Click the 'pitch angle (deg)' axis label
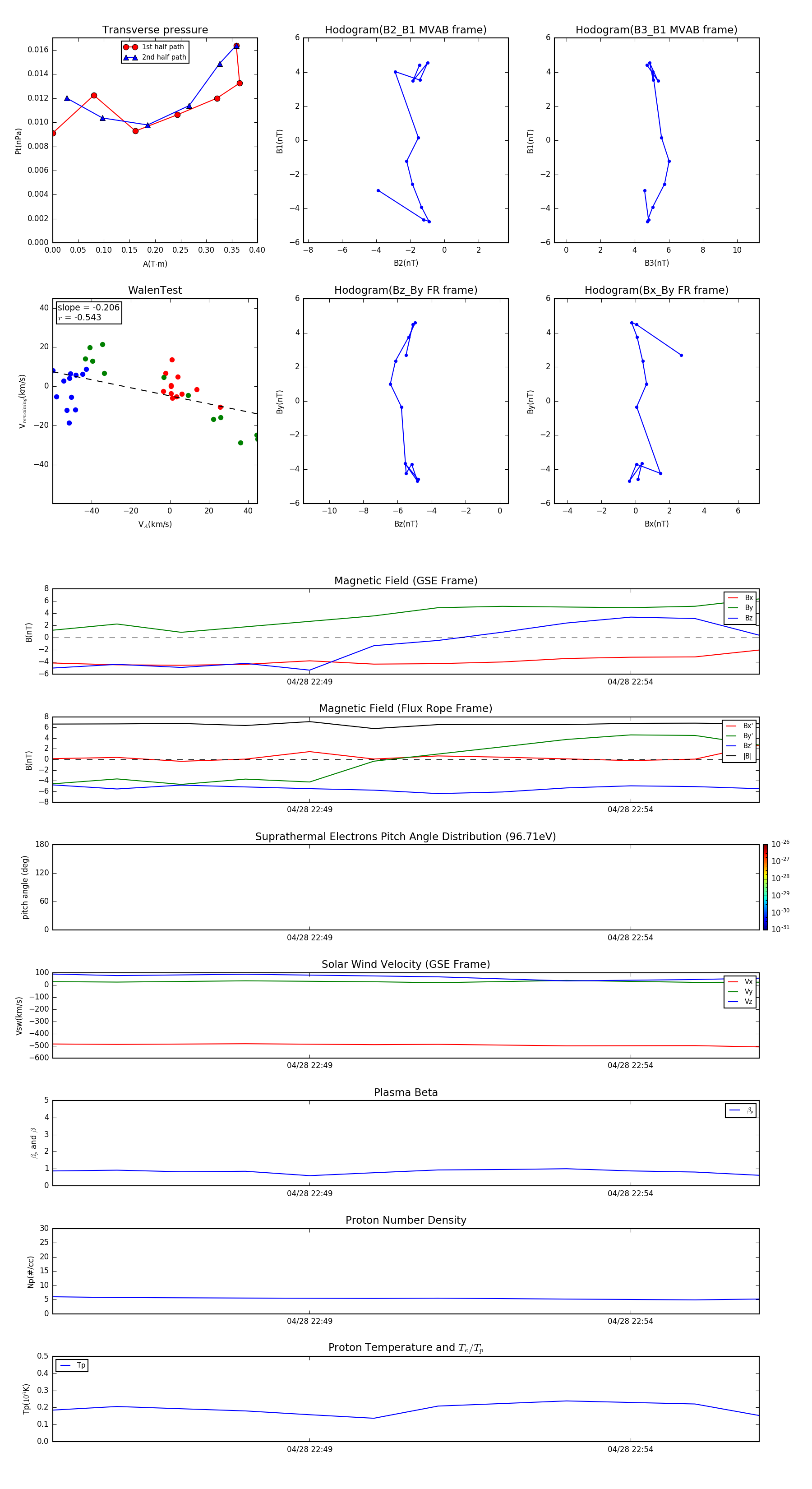The image size is (812, 1489). (25, 887)
